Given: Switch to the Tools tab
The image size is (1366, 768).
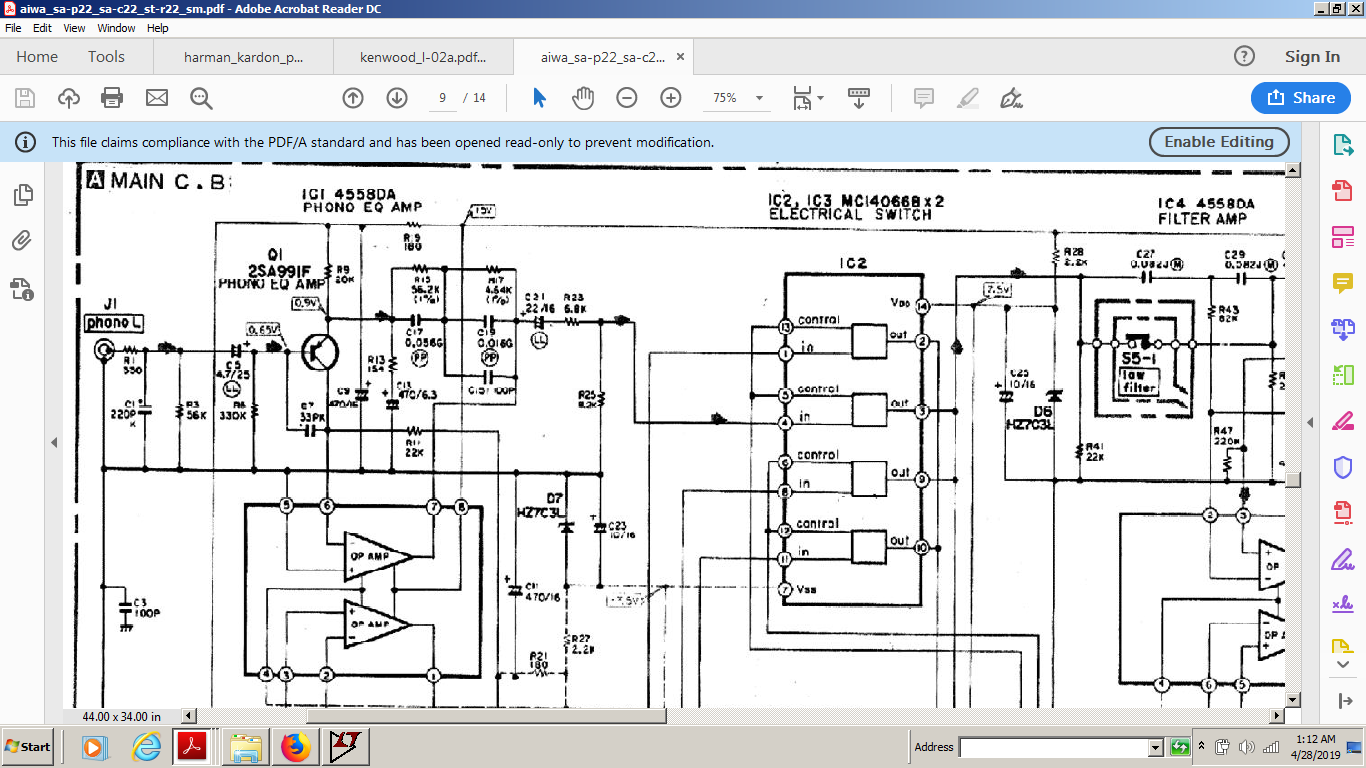Looking at the screenshot, I should (106, 57).
